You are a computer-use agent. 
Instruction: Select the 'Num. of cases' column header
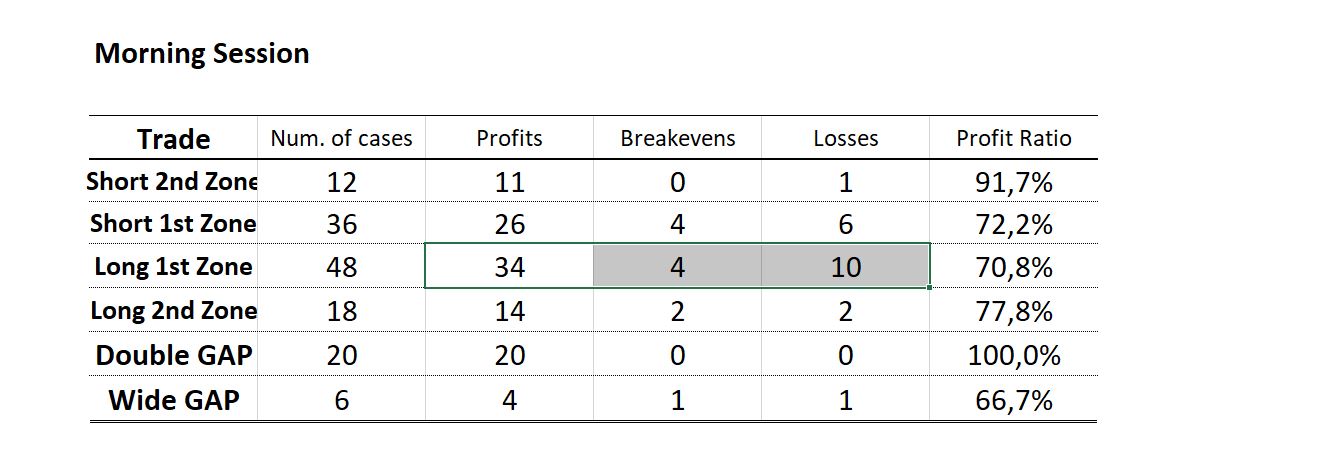point(341,139)
